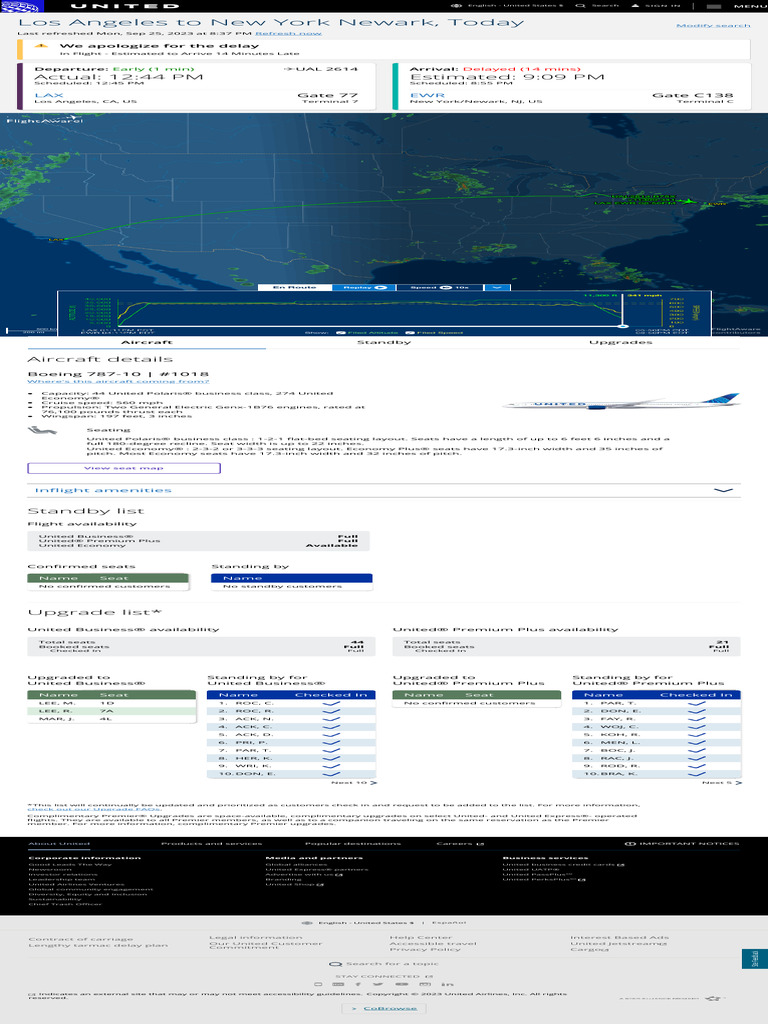Show Next 10 standby Business passengers
Viewport: 768px width, 1024px height.
pyautogui.click(x=354, y=782)
